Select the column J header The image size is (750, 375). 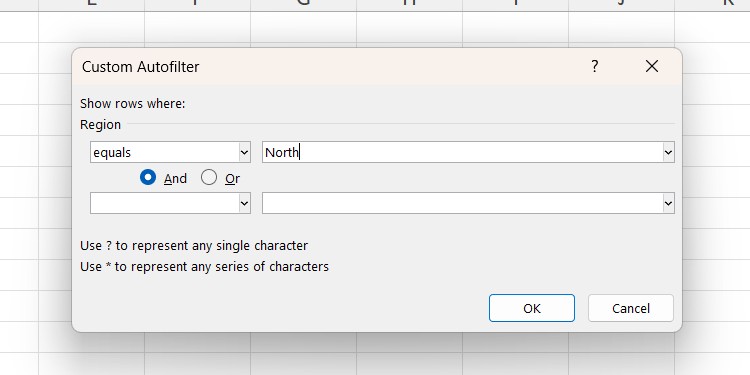pos(621,5)
